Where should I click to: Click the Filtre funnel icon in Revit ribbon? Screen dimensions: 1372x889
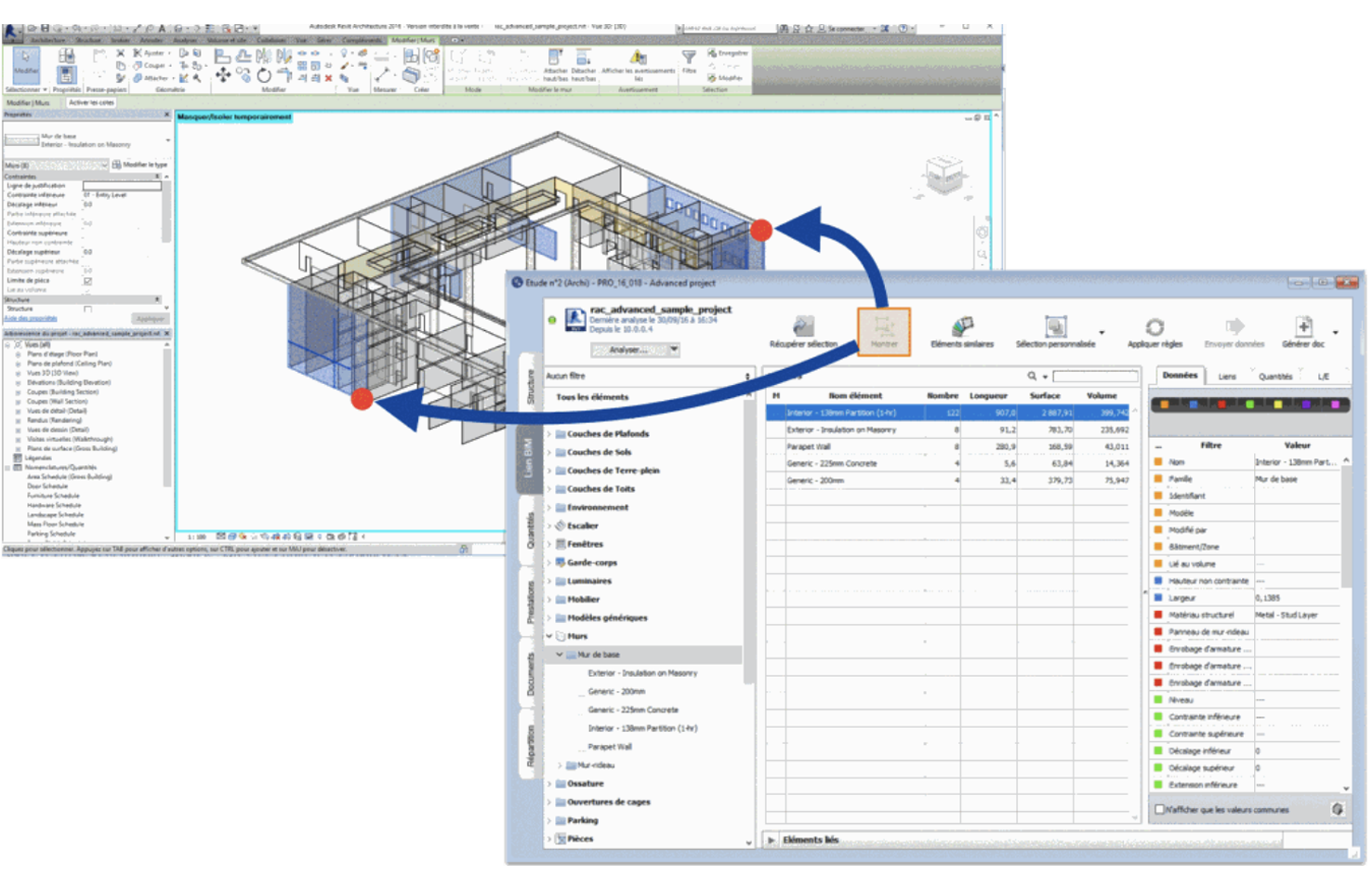tap(689, 59)
